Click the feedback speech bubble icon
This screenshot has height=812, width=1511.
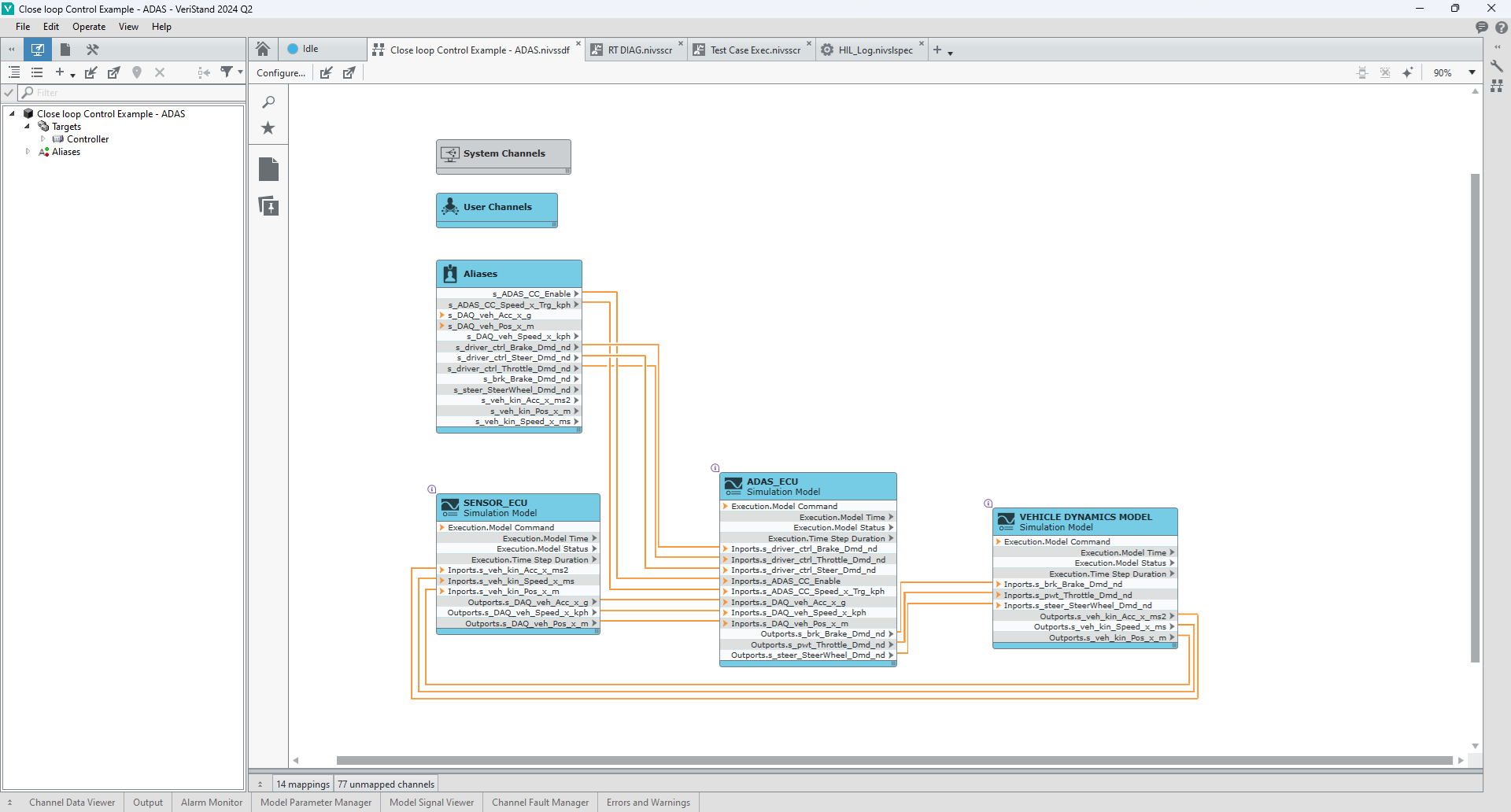(x=1482, y=27)
